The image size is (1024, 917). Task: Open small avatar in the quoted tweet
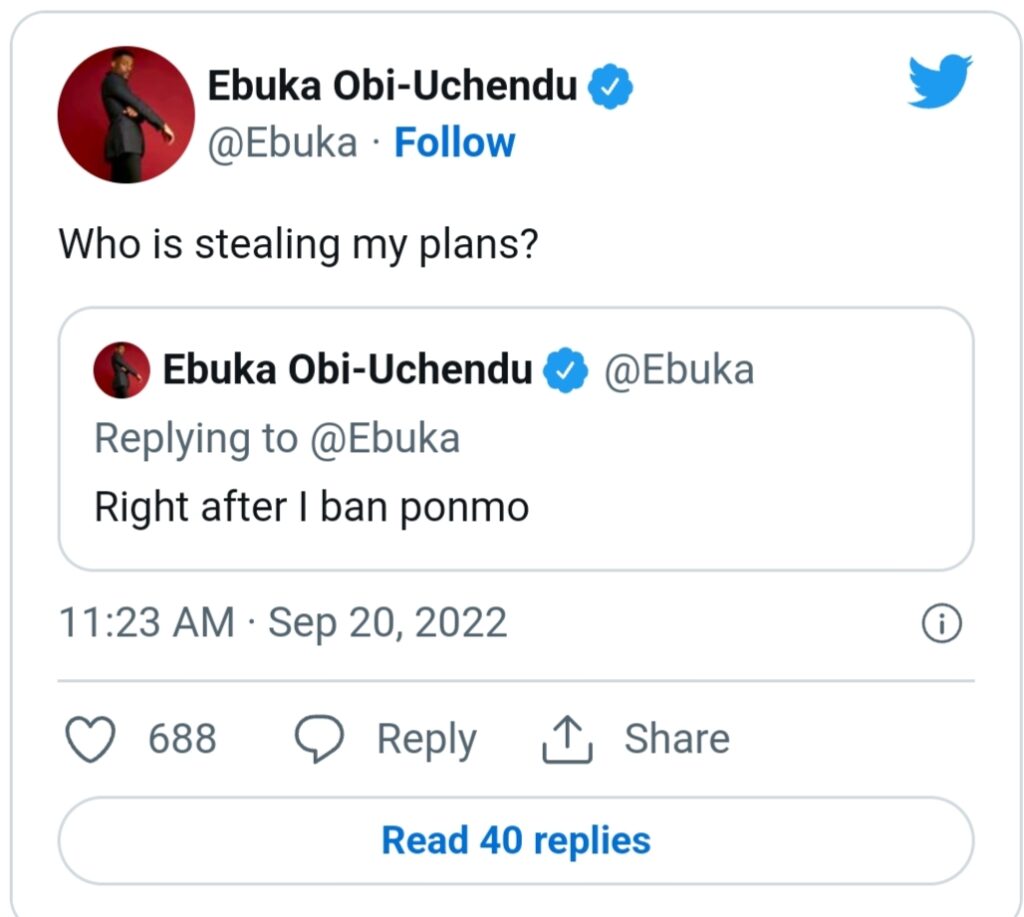tap(121, 370)
